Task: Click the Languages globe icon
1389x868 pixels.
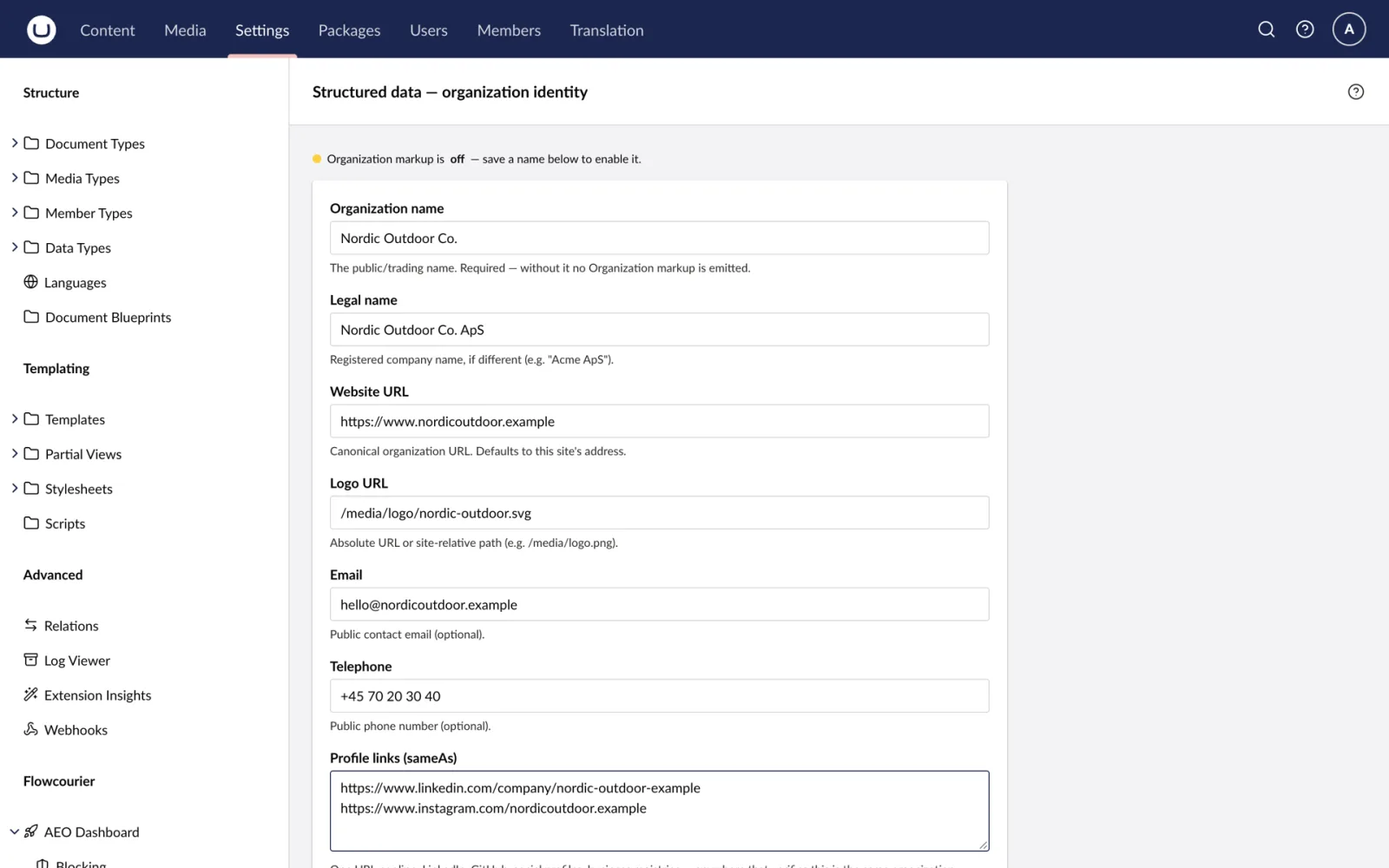Action: [31, 282]
